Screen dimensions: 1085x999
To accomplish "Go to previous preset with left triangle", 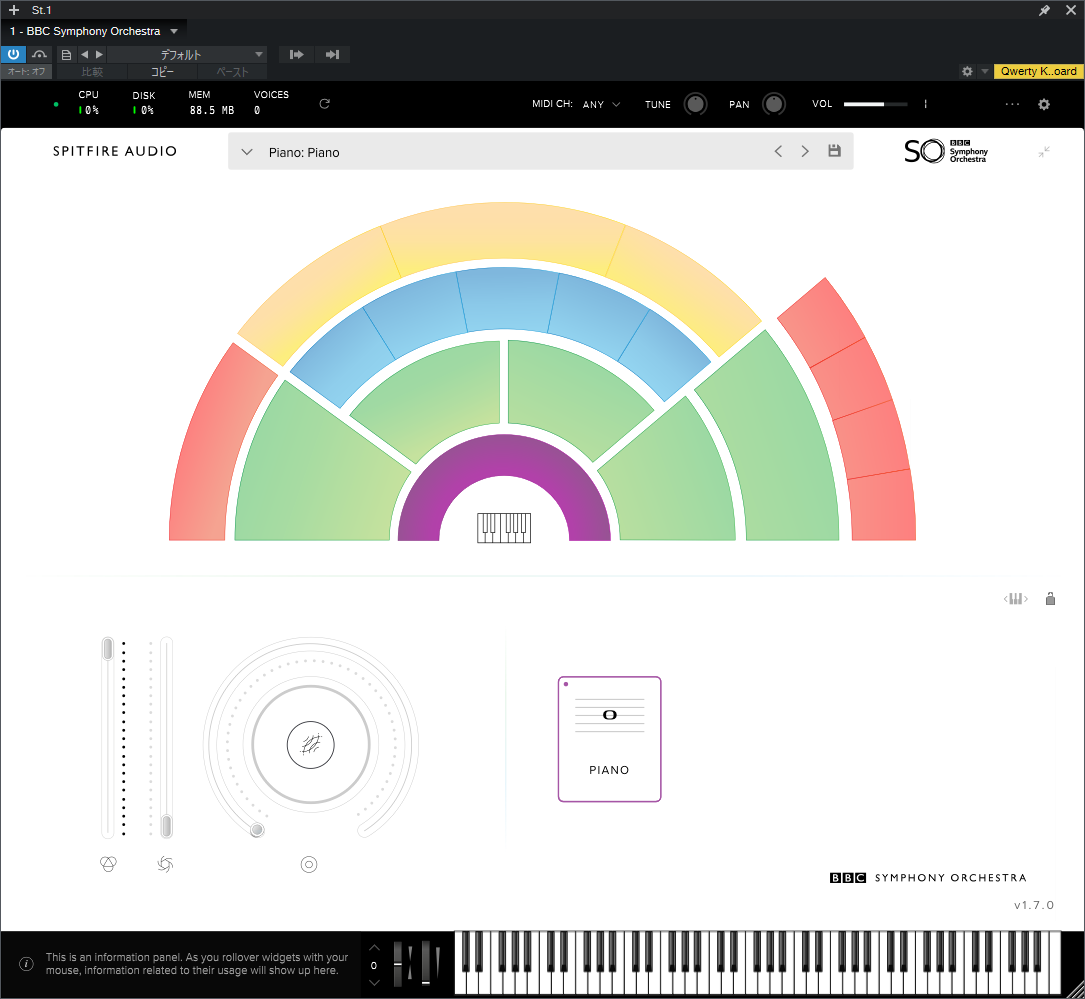I will tap(84, 55).
